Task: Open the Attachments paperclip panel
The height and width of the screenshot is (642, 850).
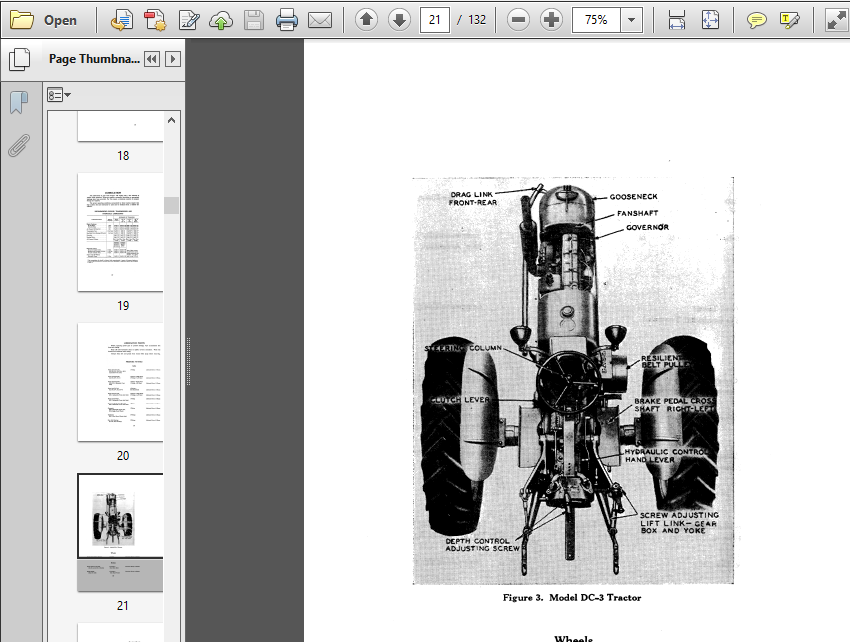Action: coord(19,145)
